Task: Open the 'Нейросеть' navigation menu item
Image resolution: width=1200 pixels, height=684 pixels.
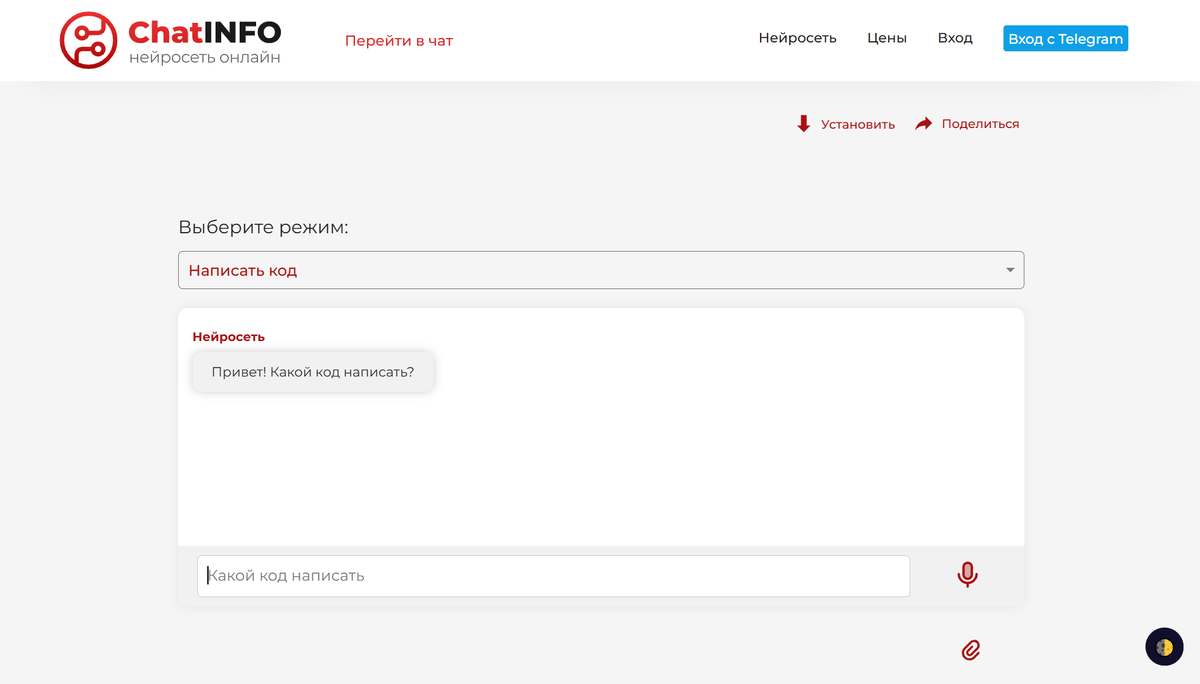Action: pyautogui.click(x=797, y=38)
